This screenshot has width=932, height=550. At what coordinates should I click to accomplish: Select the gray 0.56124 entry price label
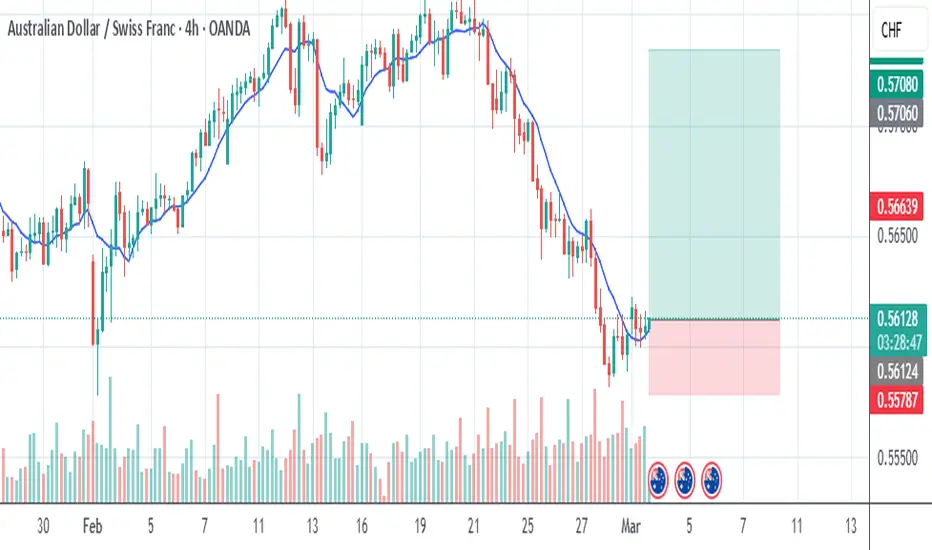(x=896, y=372)
